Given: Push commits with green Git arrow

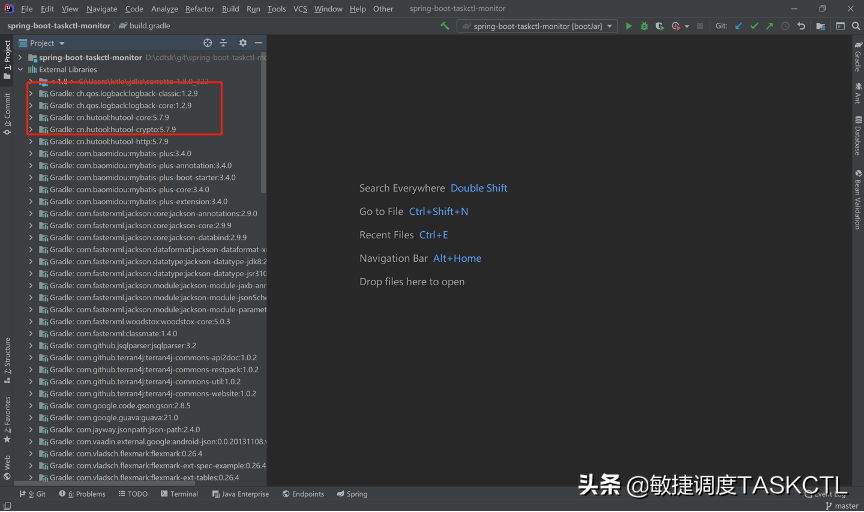Looking at the screenshot, I should click(x=770, y=26).
